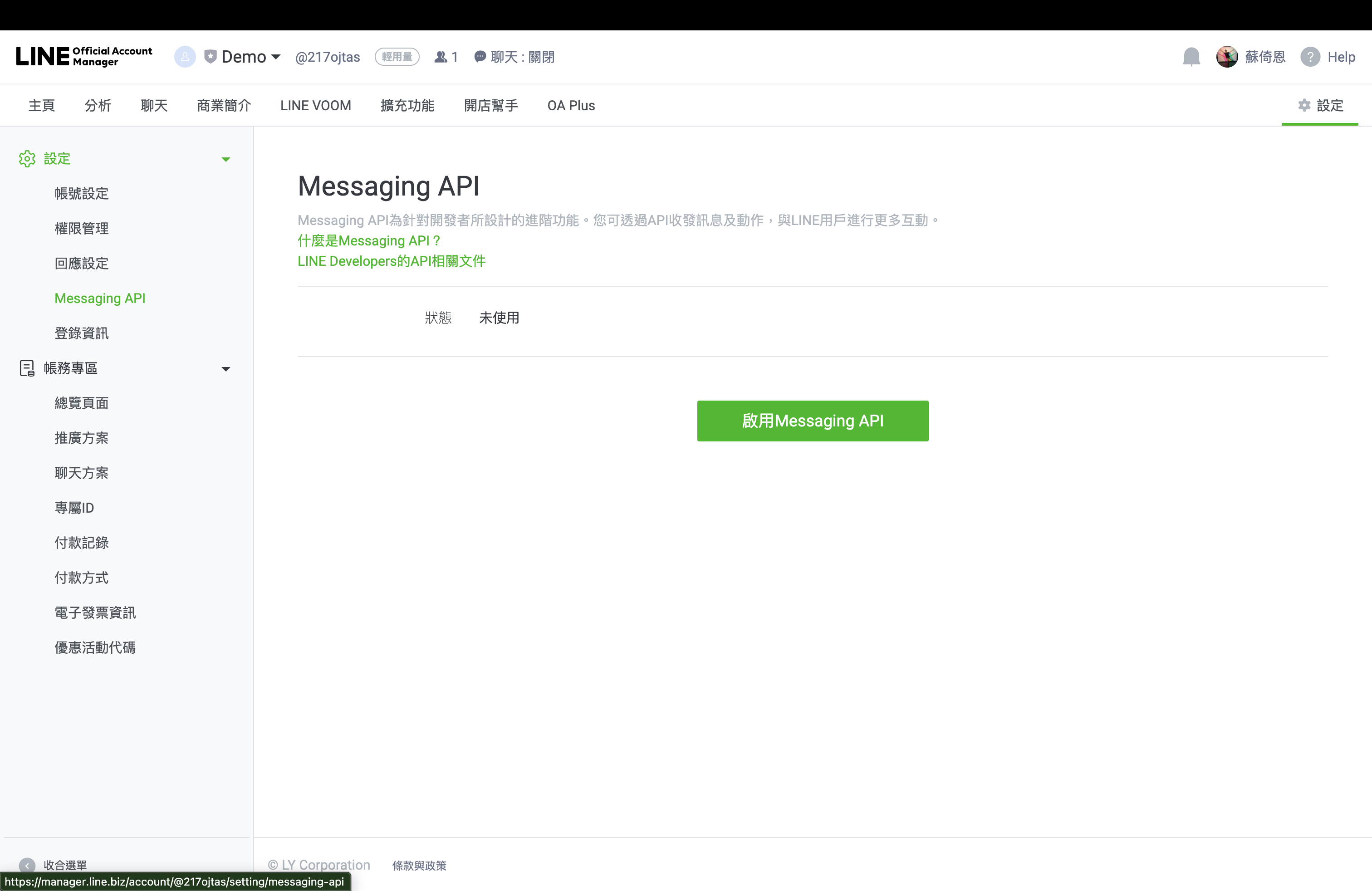Click the 輕用量 plan badge
Image resolution: width=1372 pixels, height=891 pixels.
pos(397,56)
